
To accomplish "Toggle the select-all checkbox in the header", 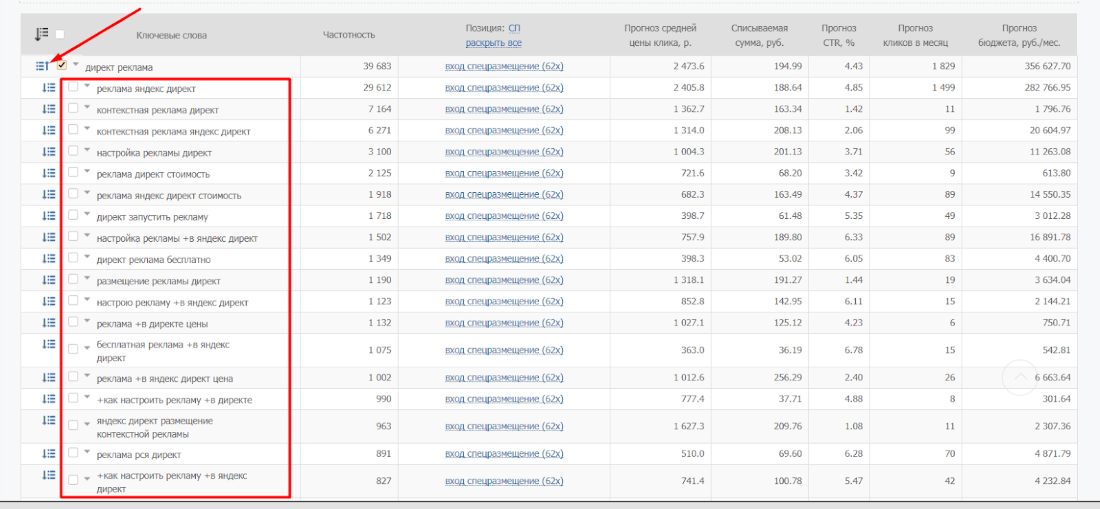I will pyautogui.click(x=60, y=35).
